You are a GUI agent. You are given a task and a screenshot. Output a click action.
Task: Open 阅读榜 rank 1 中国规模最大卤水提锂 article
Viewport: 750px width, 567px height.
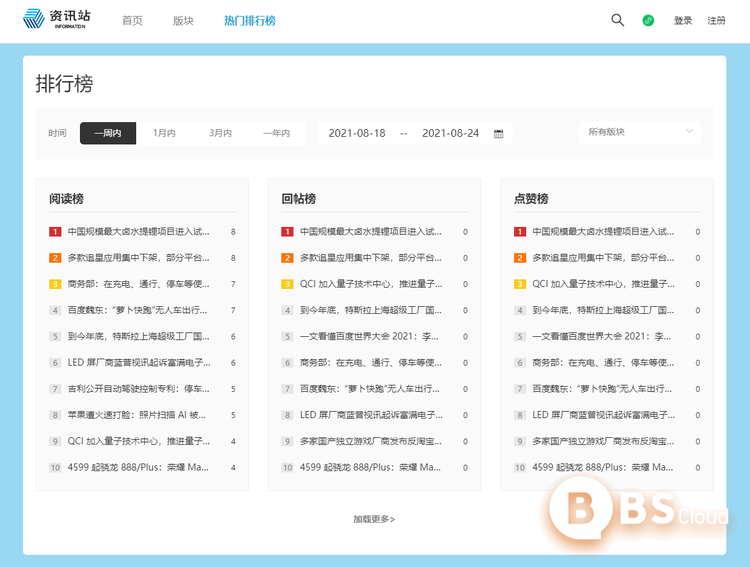tap(138, 232)
